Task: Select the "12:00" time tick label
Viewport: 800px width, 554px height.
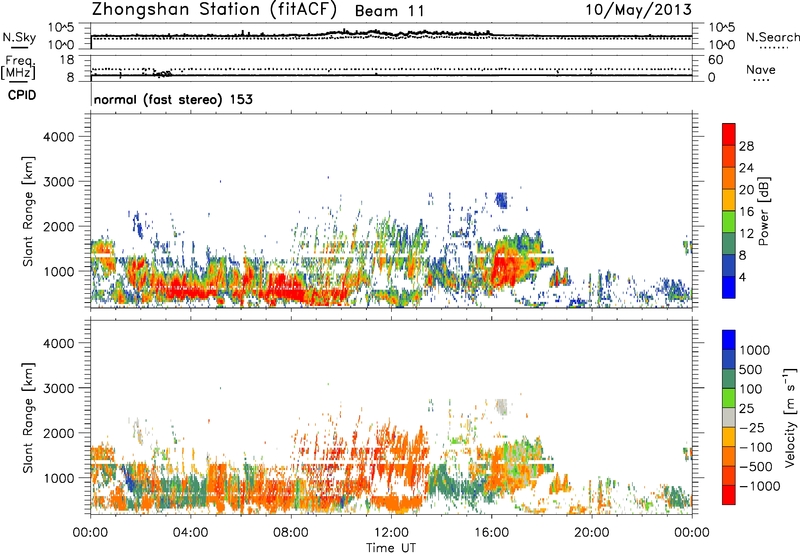Action: 391,533
